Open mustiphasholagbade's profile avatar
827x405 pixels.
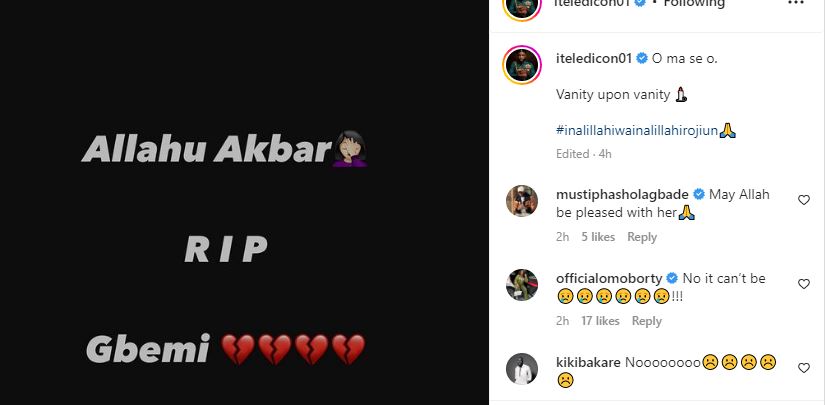click(522, 201)
